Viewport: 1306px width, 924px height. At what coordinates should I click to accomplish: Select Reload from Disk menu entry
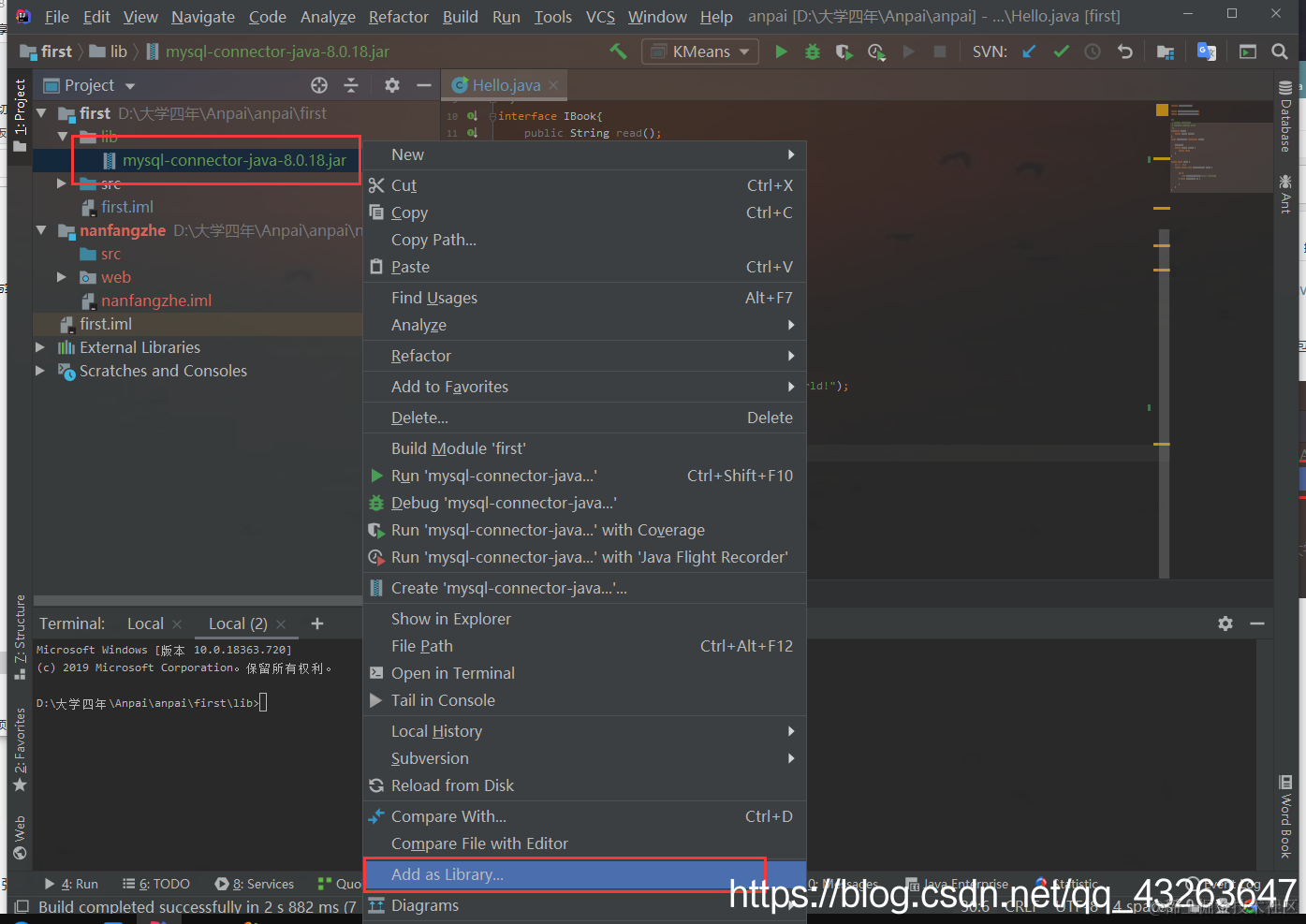point(584,785)
